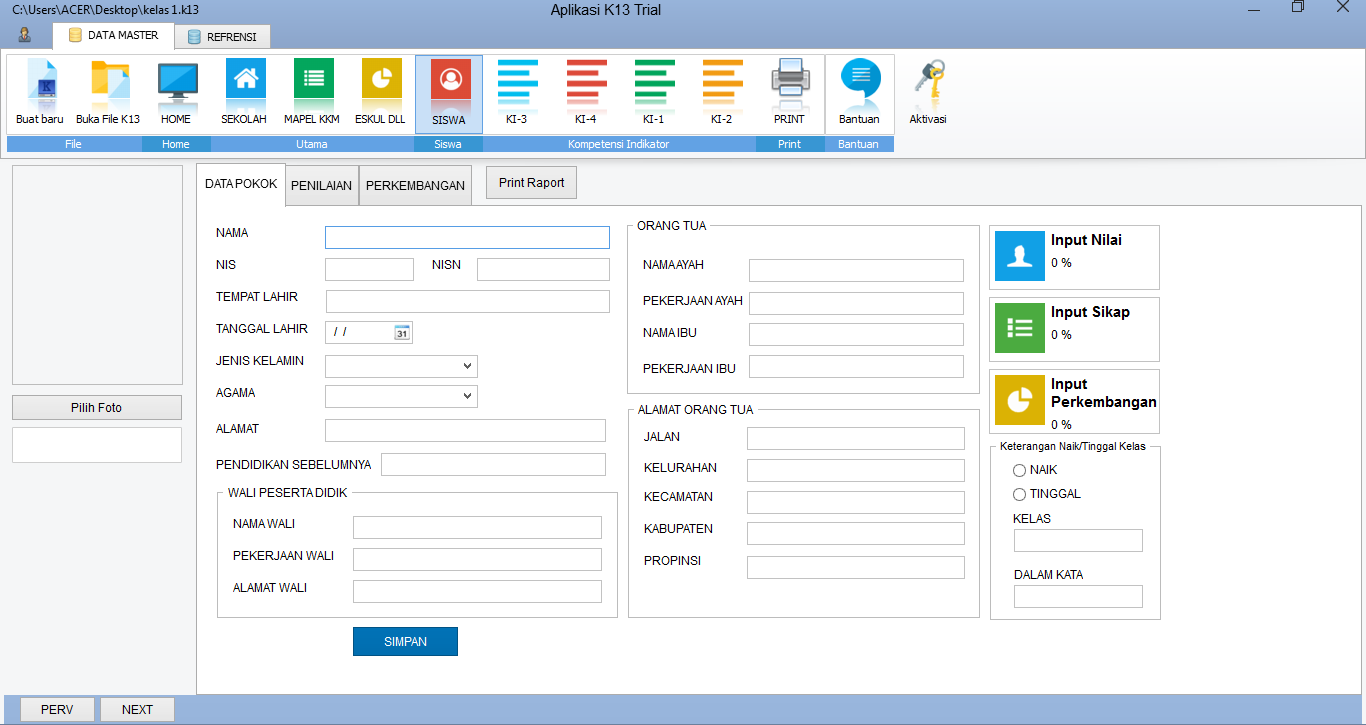
Task: Click into the NAMA input field
Action: click(x=467, y=237)
